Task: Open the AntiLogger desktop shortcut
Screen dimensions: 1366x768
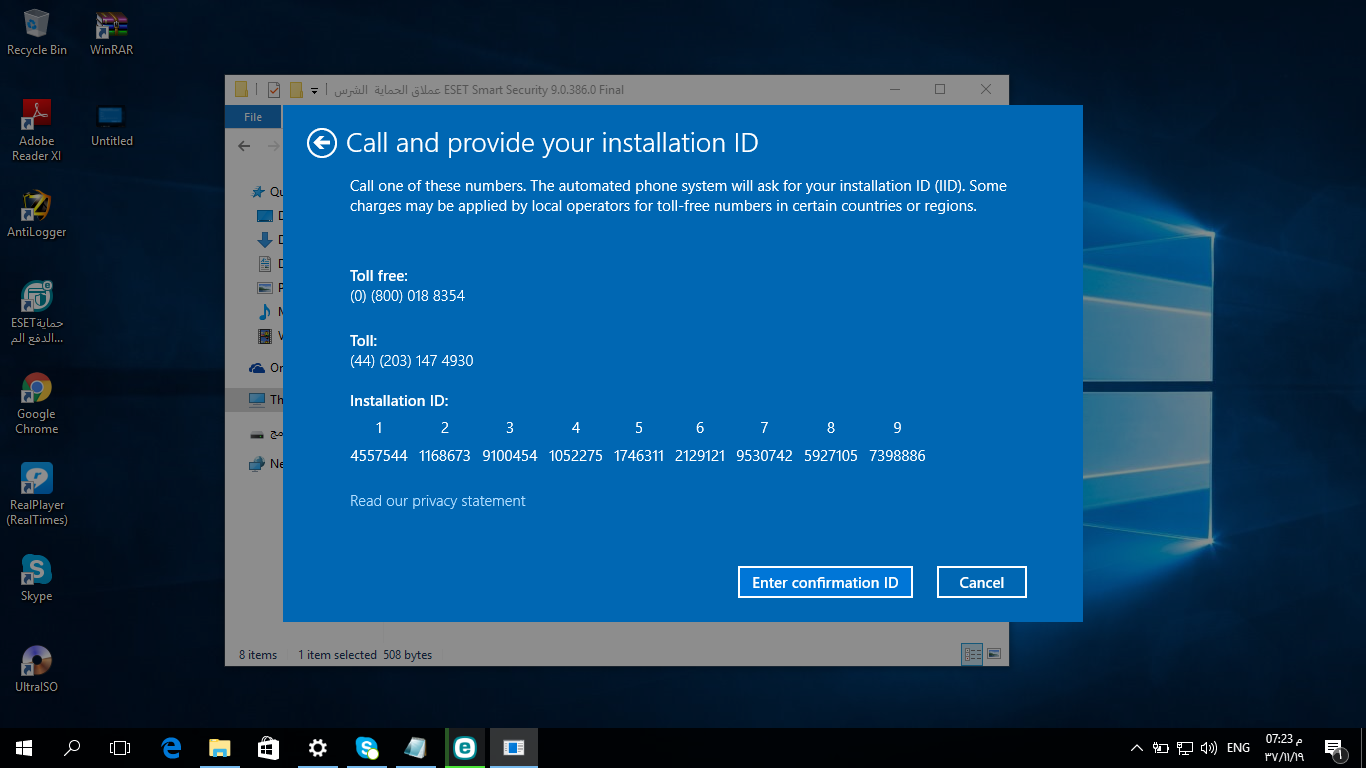Action: click(x=37, y=214)
